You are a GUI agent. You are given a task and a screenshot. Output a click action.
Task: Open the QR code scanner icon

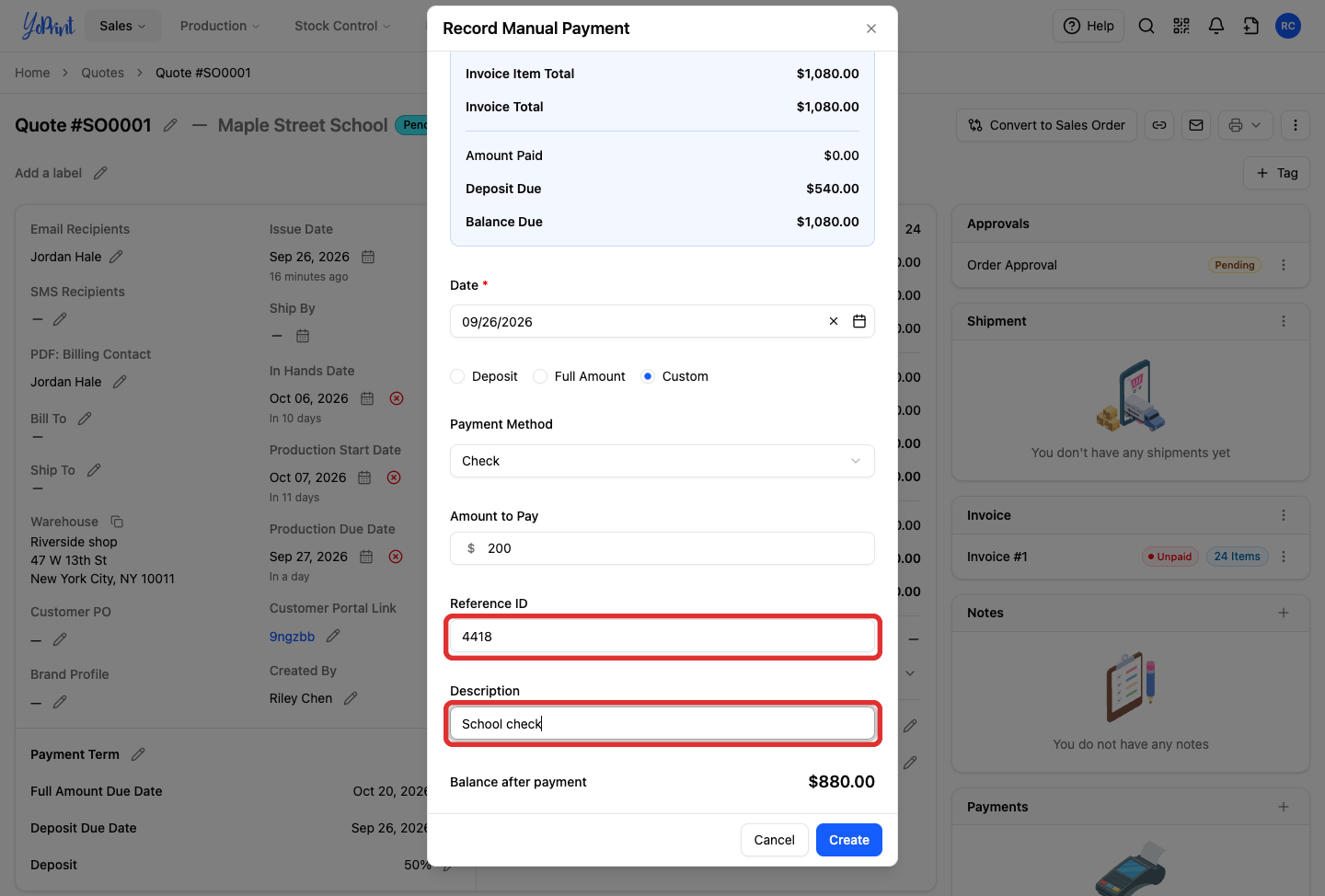(x=1181, y=26)
